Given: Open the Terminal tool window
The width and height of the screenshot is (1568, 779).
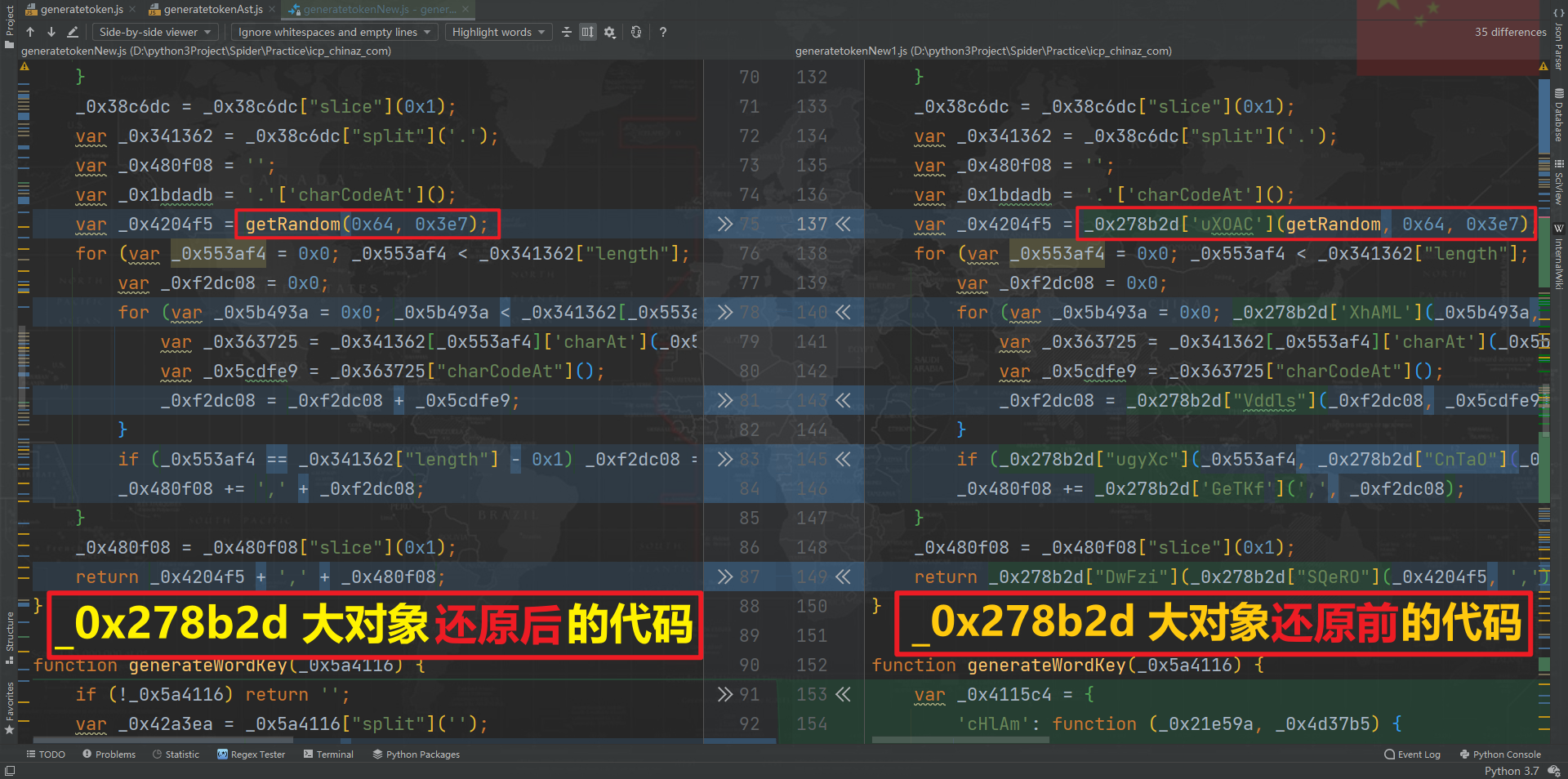Looking at the screenshot, I should point(328,755).
